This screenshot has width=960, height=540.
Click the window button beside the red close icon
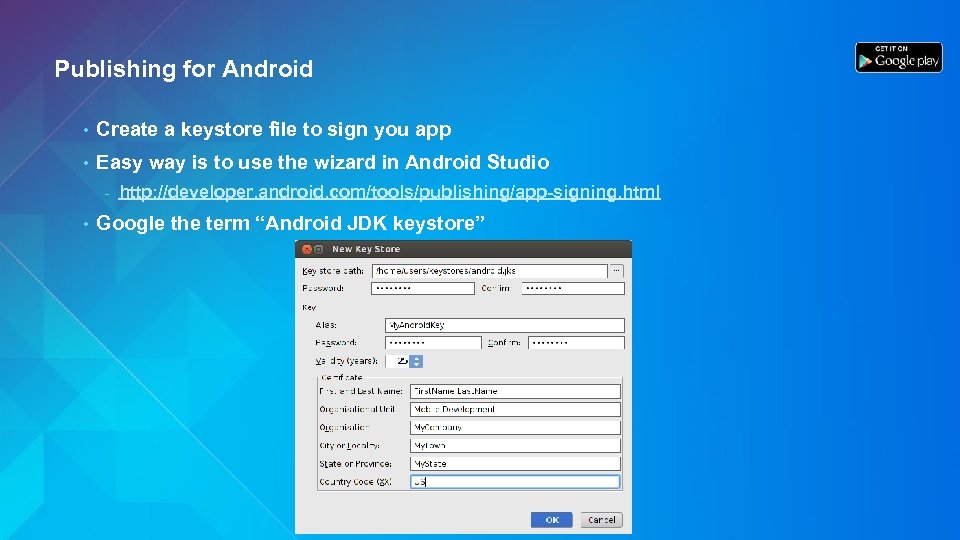click(318, 249)
